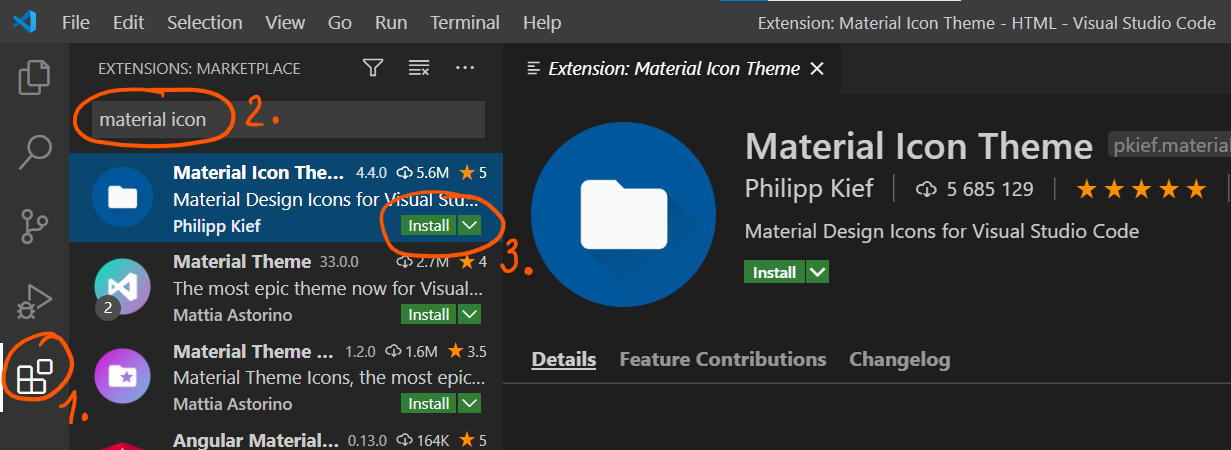Screen dimensions: 1231x450
Task: Expand install options for Material Theme Icons
Action: (x=470, y=403)
